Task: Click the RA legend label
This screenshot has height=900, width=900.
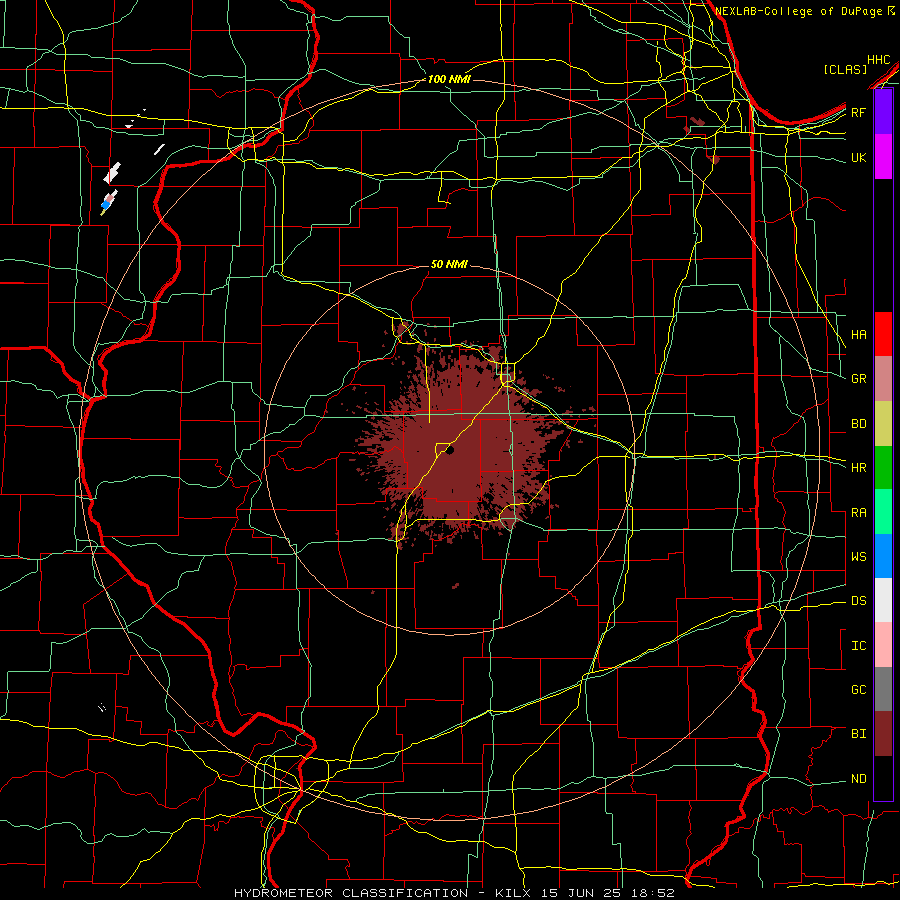Action: click(x=859, y=513)
